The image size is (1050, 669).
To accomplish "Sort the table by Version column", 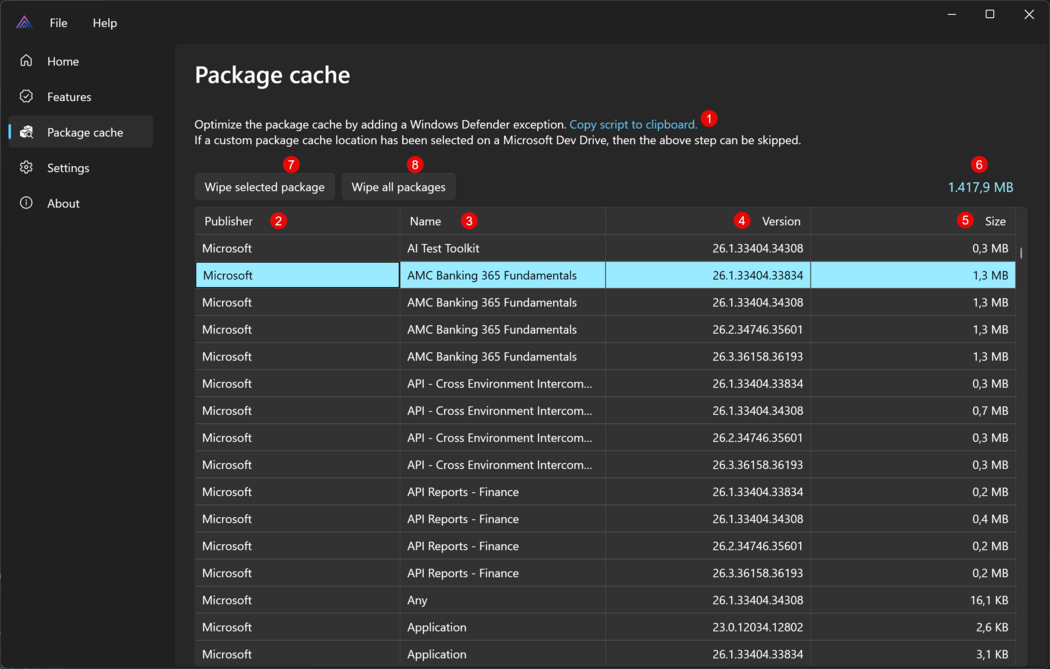I will [780, 221].
